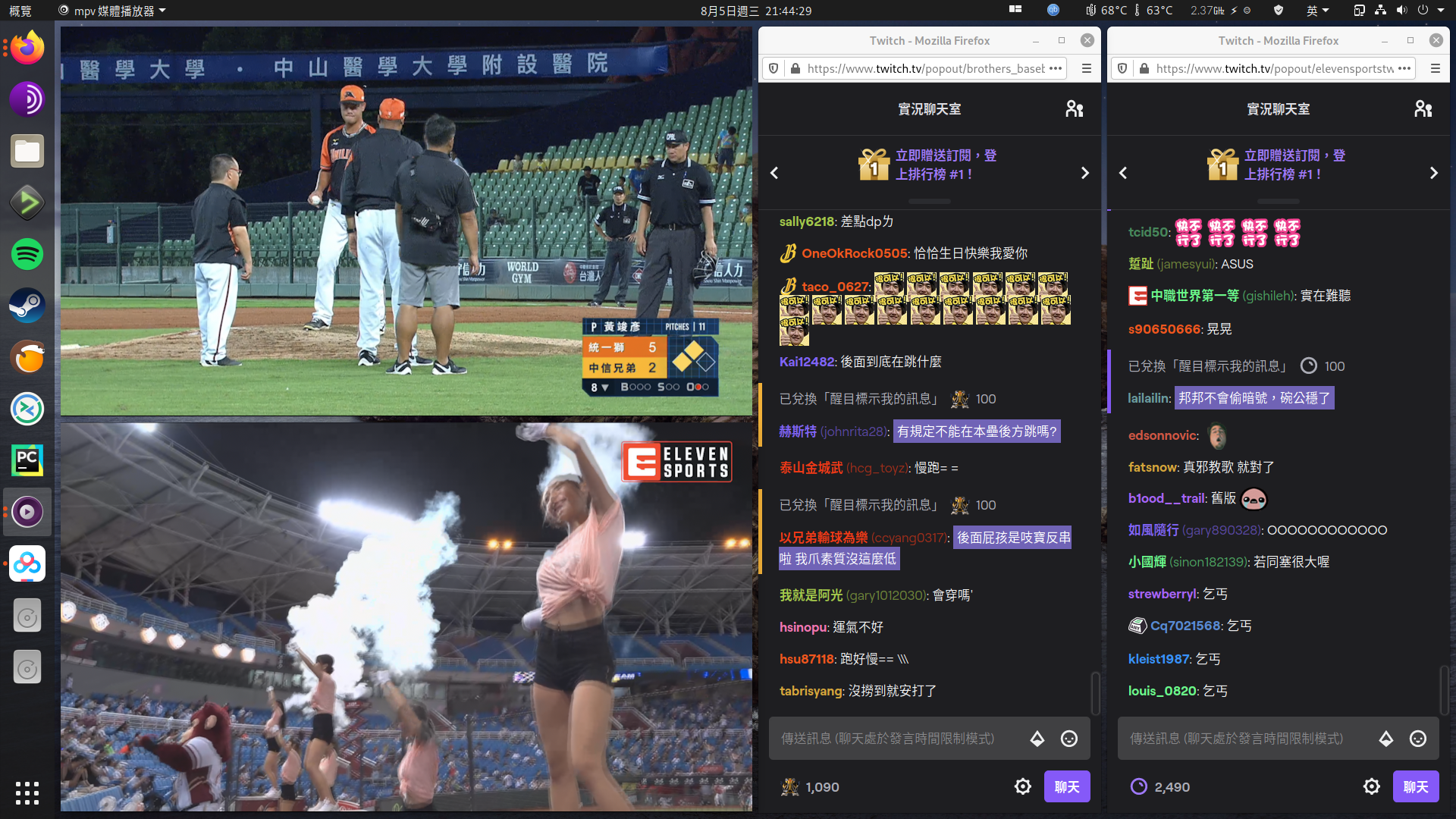Viewport: 1456px width, 819px height.
Task: Open users list in elevensports chat
Action: 1423,109
